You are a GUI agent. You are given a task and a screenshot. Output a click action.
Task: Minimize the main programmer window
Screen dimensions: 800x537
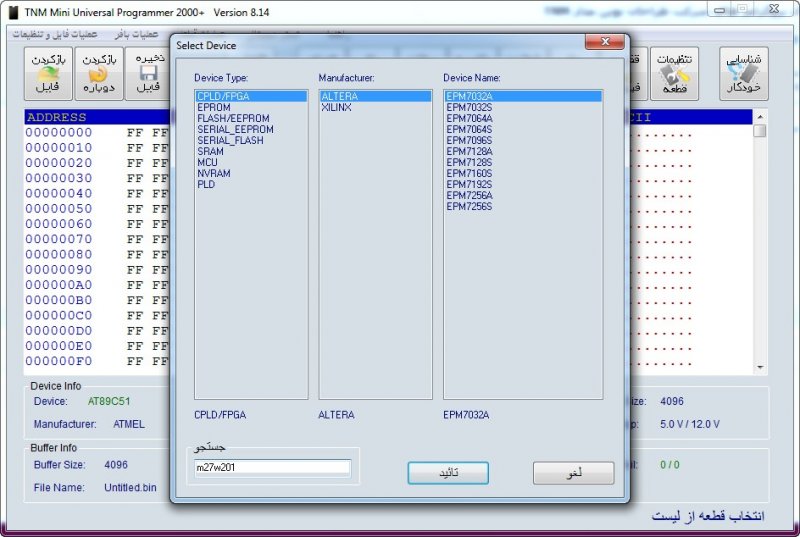(x=719, y=9)
